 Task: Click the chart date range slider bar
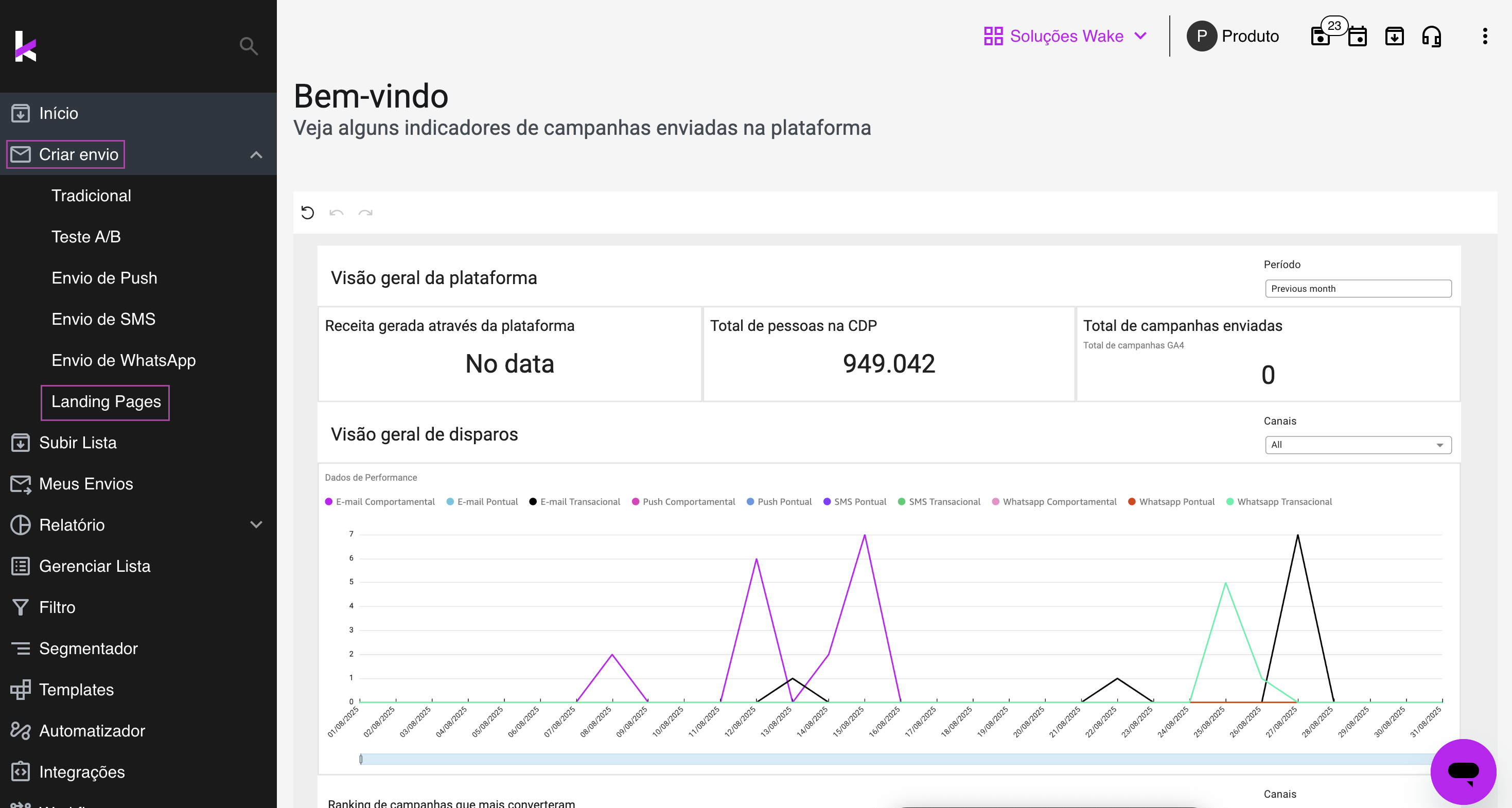(x=898, y=759)
